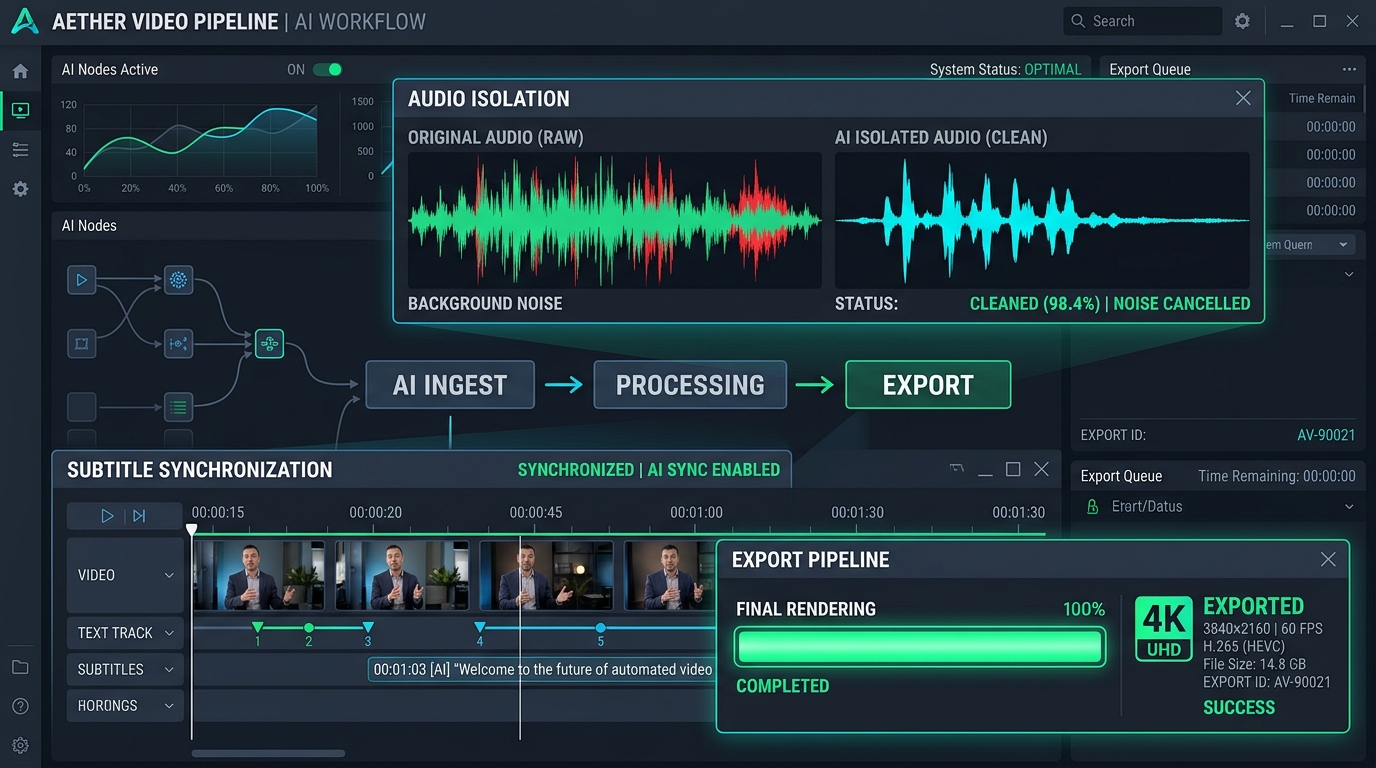
Task: Play the subtitle timeline
Action: pos(107,516)
